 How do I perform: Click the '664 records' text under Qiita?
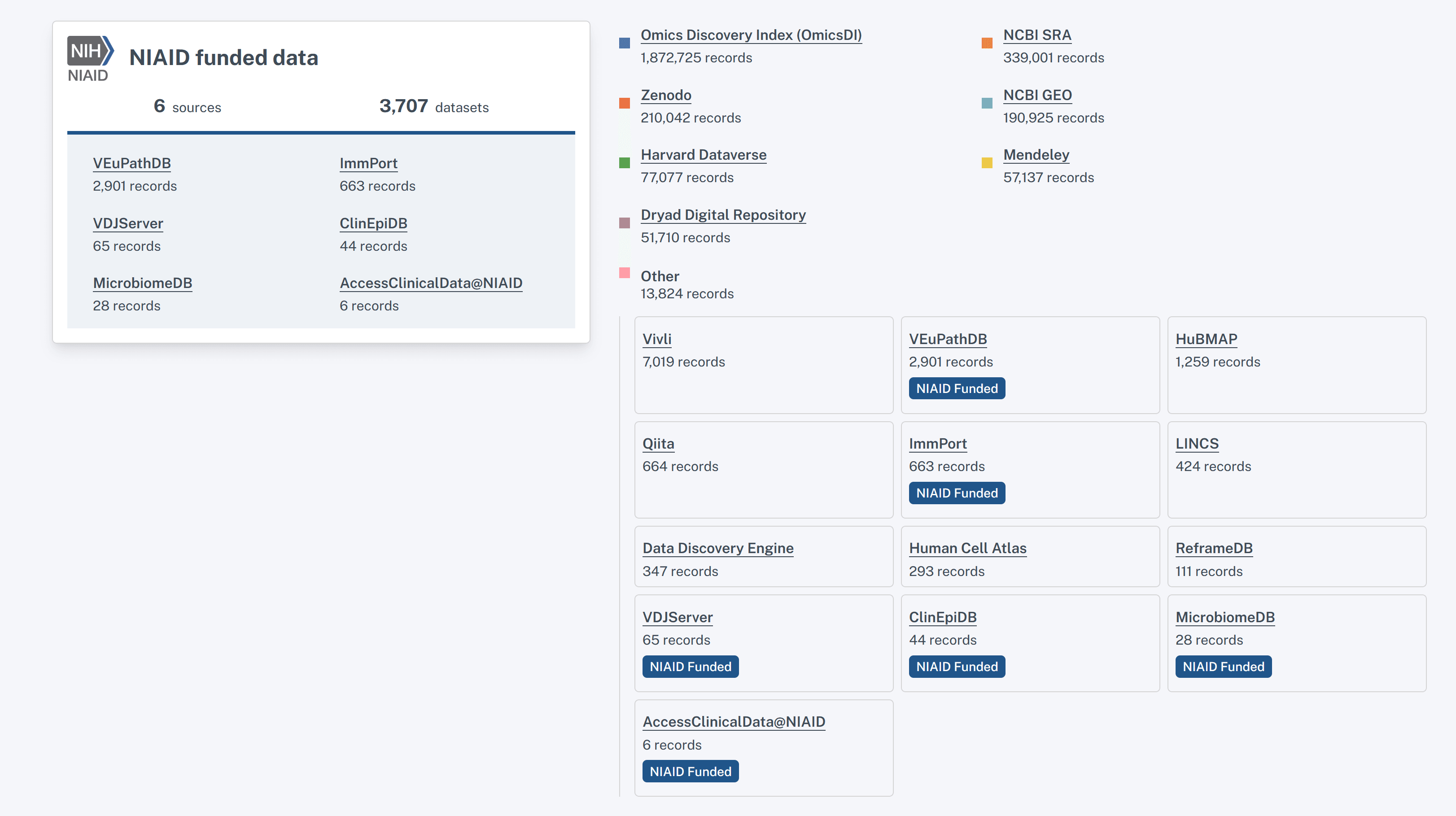pos(680,466)
